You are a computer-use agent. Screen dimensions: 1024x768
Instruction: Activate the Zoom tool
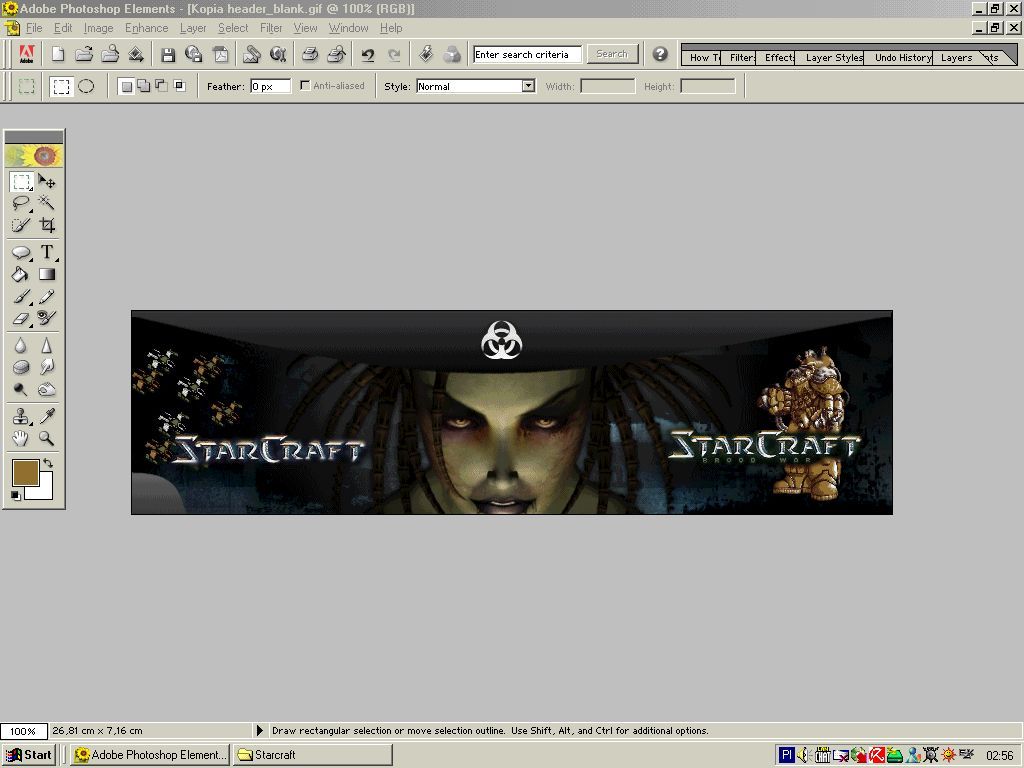(47, 438)
